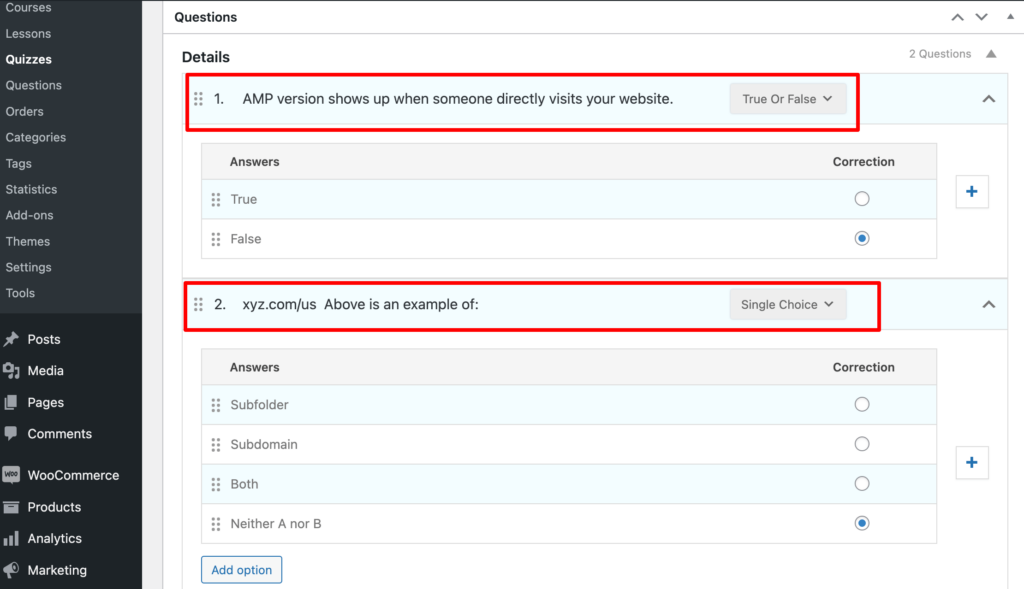
Task: Go to Quizzes in the sidebar
Action: point(29,59)
